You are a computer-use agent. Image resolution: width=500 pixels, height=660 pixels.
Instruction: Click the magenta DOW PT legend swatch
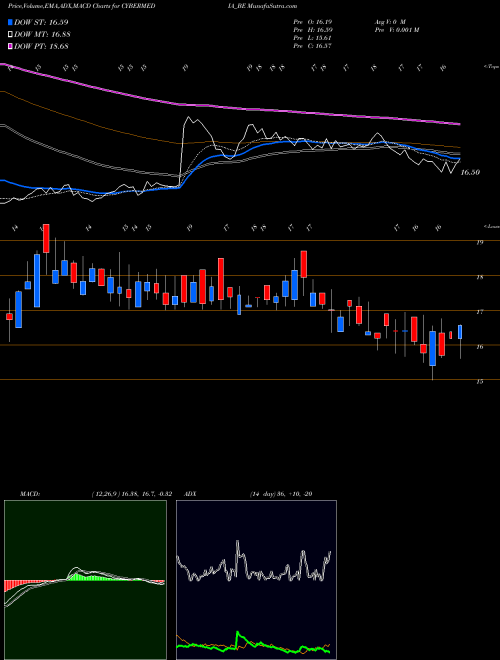[x=11, y=46]
